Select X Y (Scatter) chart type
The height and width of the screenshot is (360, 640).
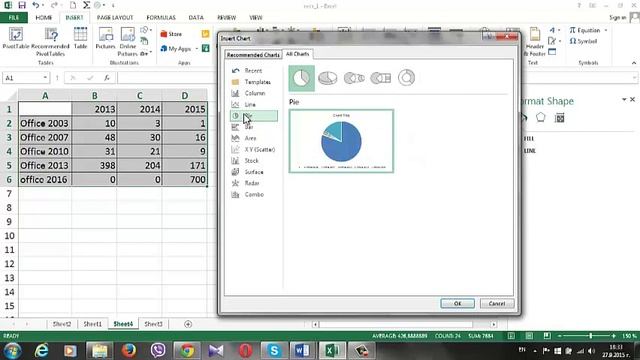coord(254,149)
